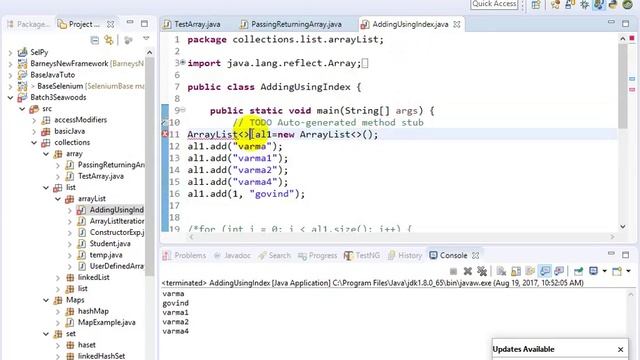The height and width of the screenshot is (360, 640).
Task: Open the Display Selected Console dropdown arrow
Action: [x=604, y=271]
